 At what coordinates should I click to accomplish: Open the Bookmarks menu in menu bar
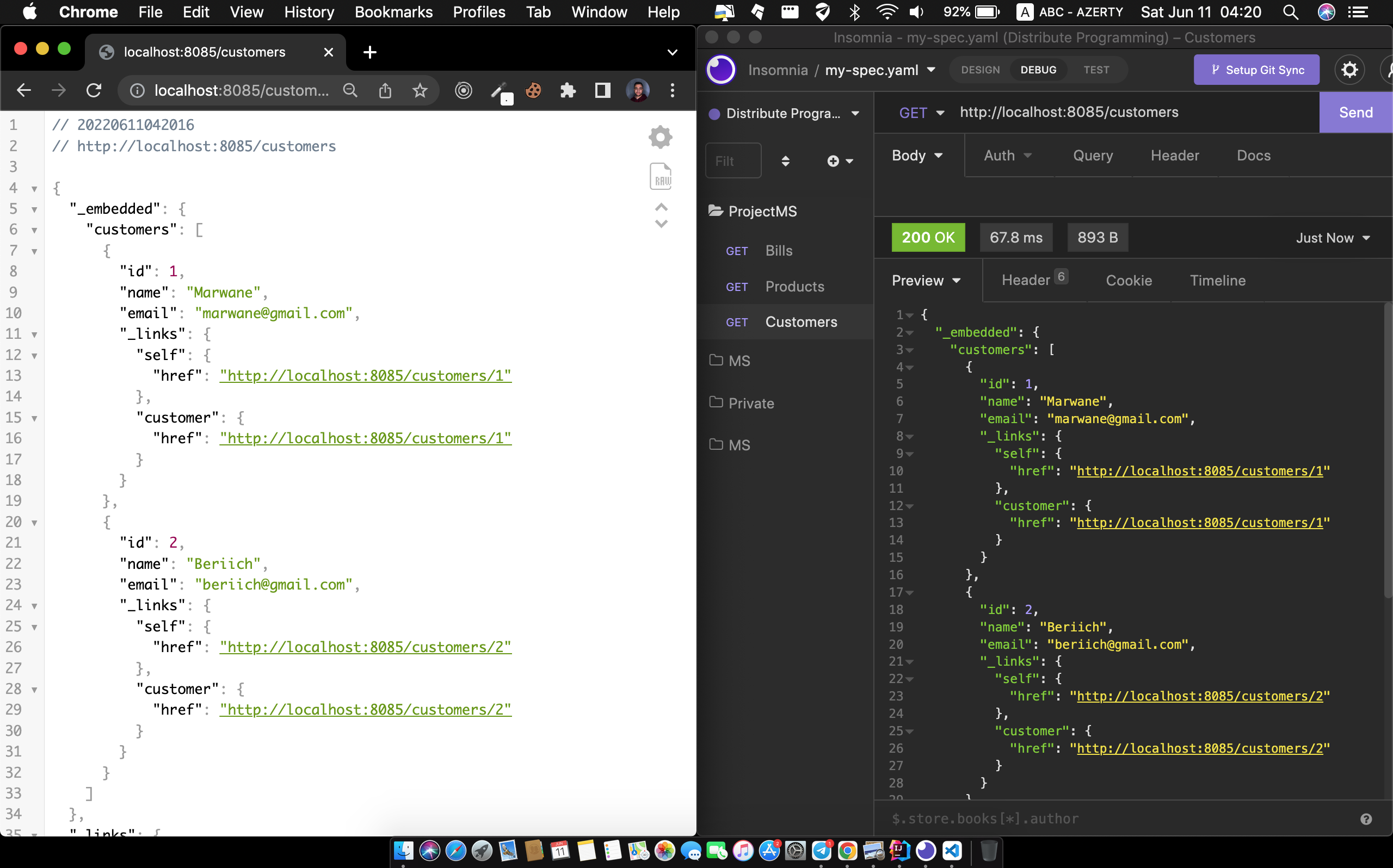pyautogui.click(x=393, y=12)
